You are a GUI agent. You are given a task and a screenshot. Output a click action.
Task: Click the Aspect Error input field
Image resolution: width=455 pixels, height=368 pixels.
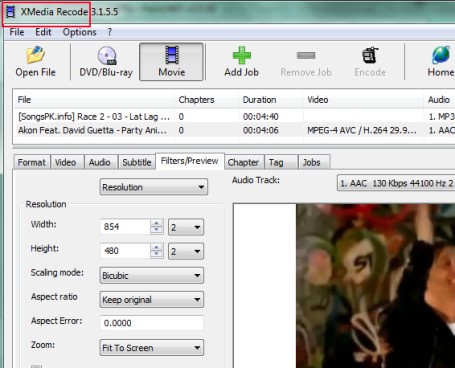(x=152, y=323)
